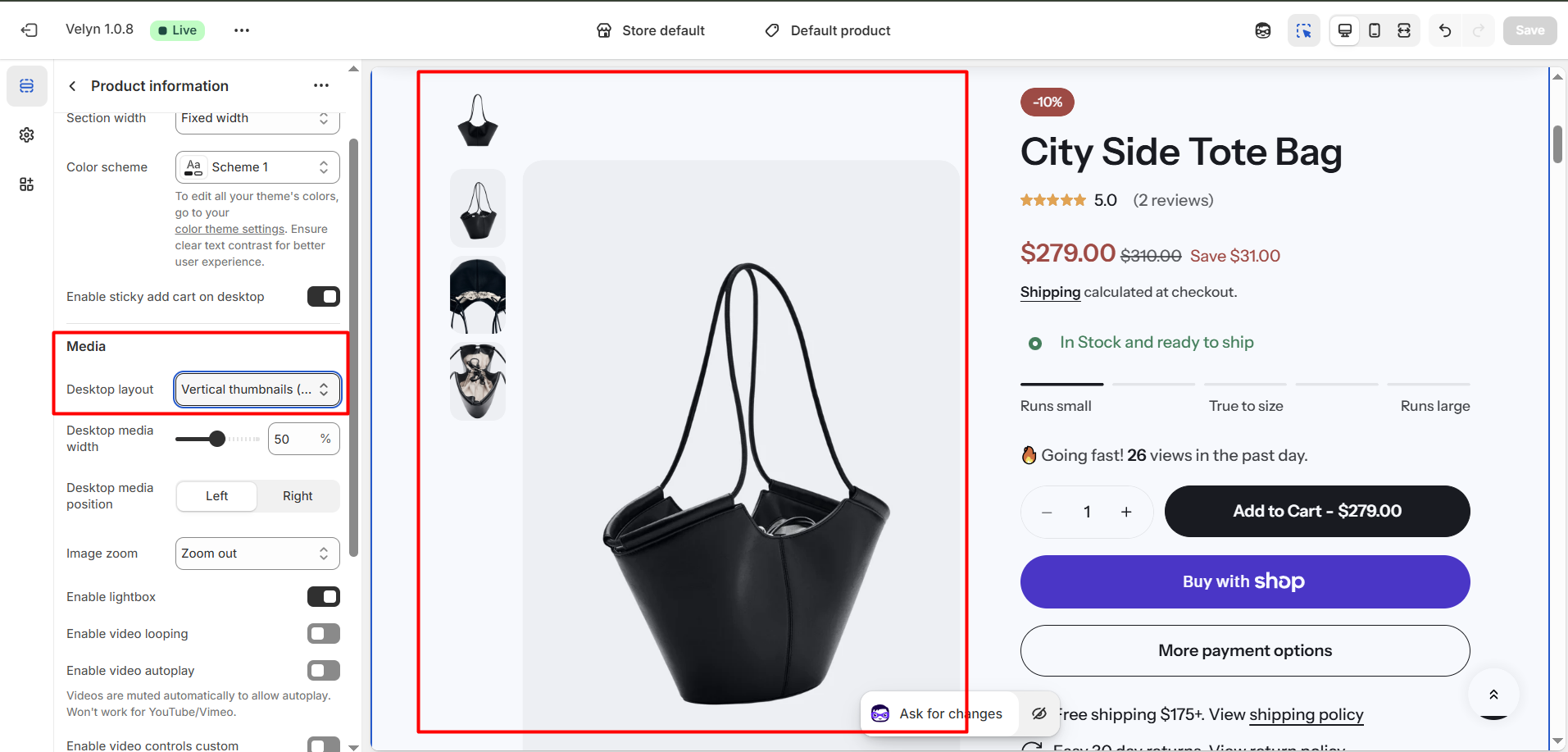Open the Sections panel icon
Image resolution: width=1568 pixels, height=752 pixels.
[x=27, y=86]
